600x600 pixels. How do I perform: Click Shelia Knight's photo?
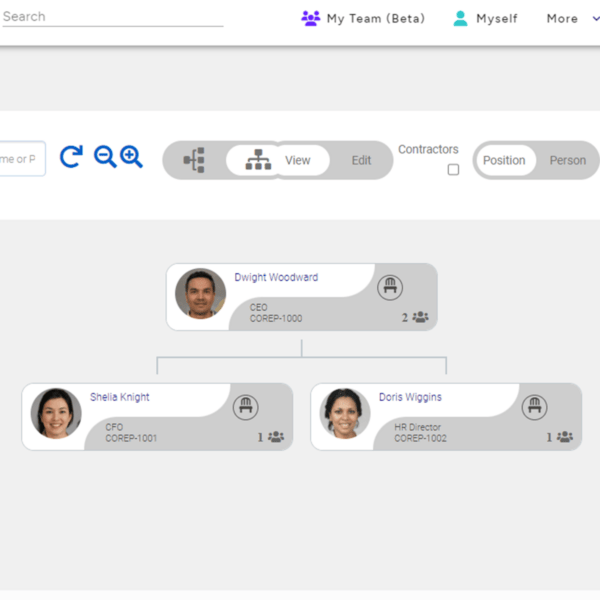(x=56, y=413)
